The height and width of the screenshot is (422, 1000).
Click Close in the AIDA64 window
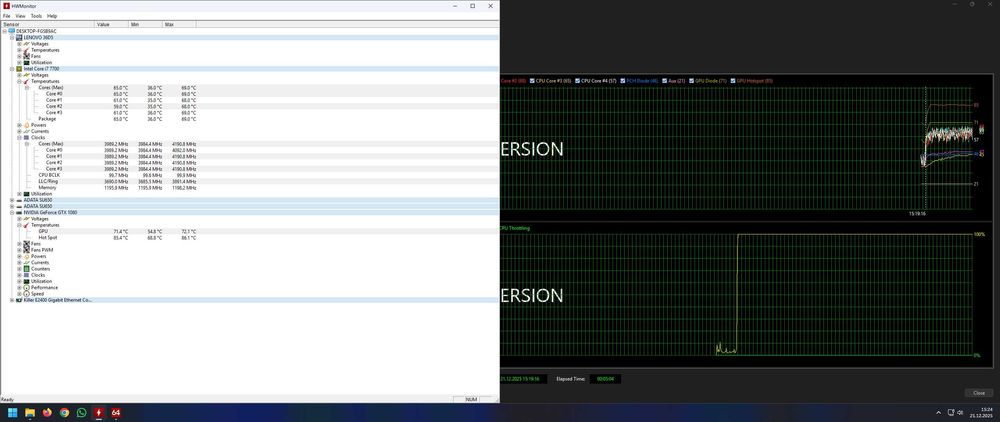(978, 393)
